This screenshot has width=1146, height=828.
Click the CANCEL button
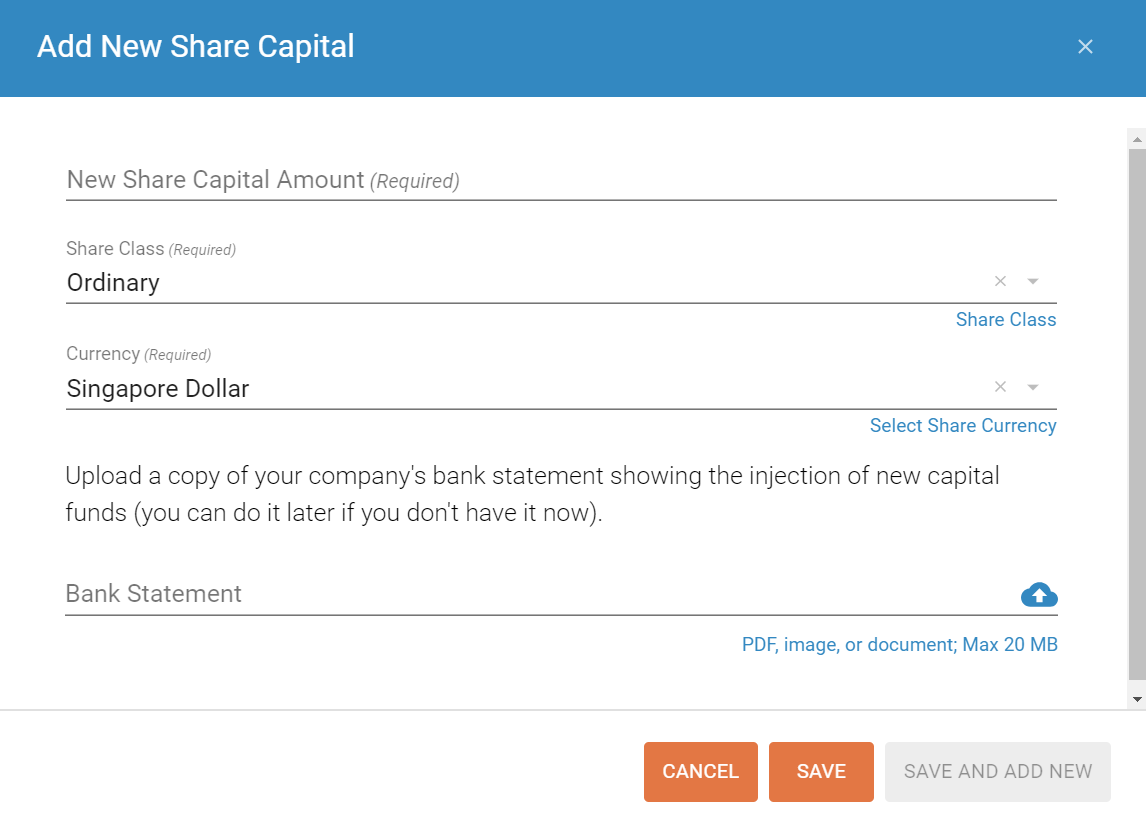[700, 771]
